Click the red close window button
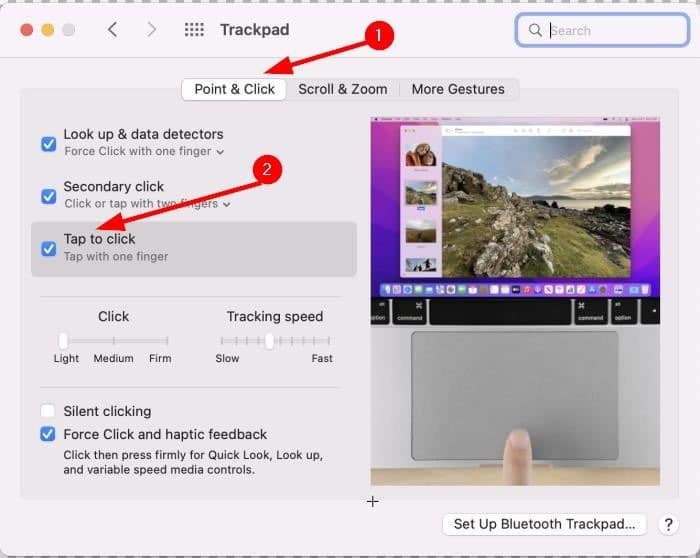 [x=26, y=30]
